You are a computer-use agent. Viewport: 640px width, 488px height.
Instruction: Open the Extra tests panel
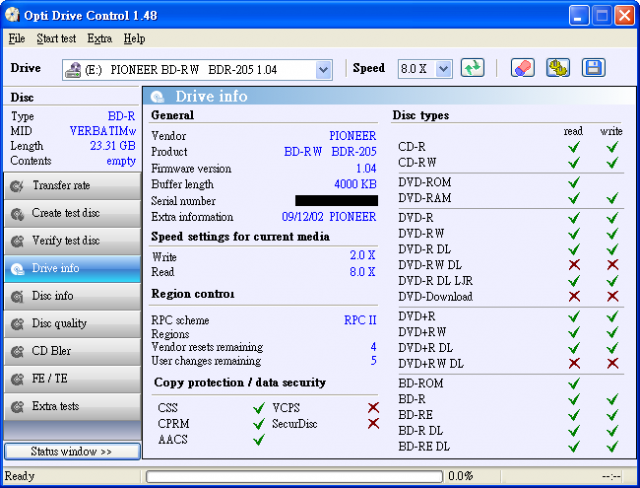pos(72,407)
